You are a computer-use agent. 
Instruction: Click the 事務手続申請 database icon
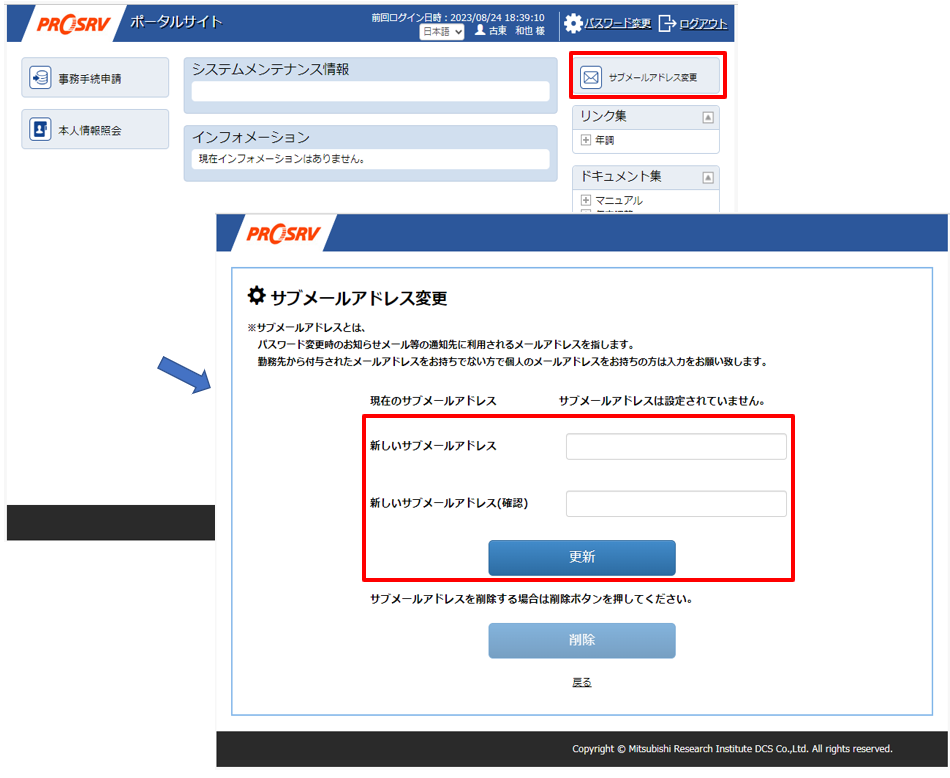[40, 78]
